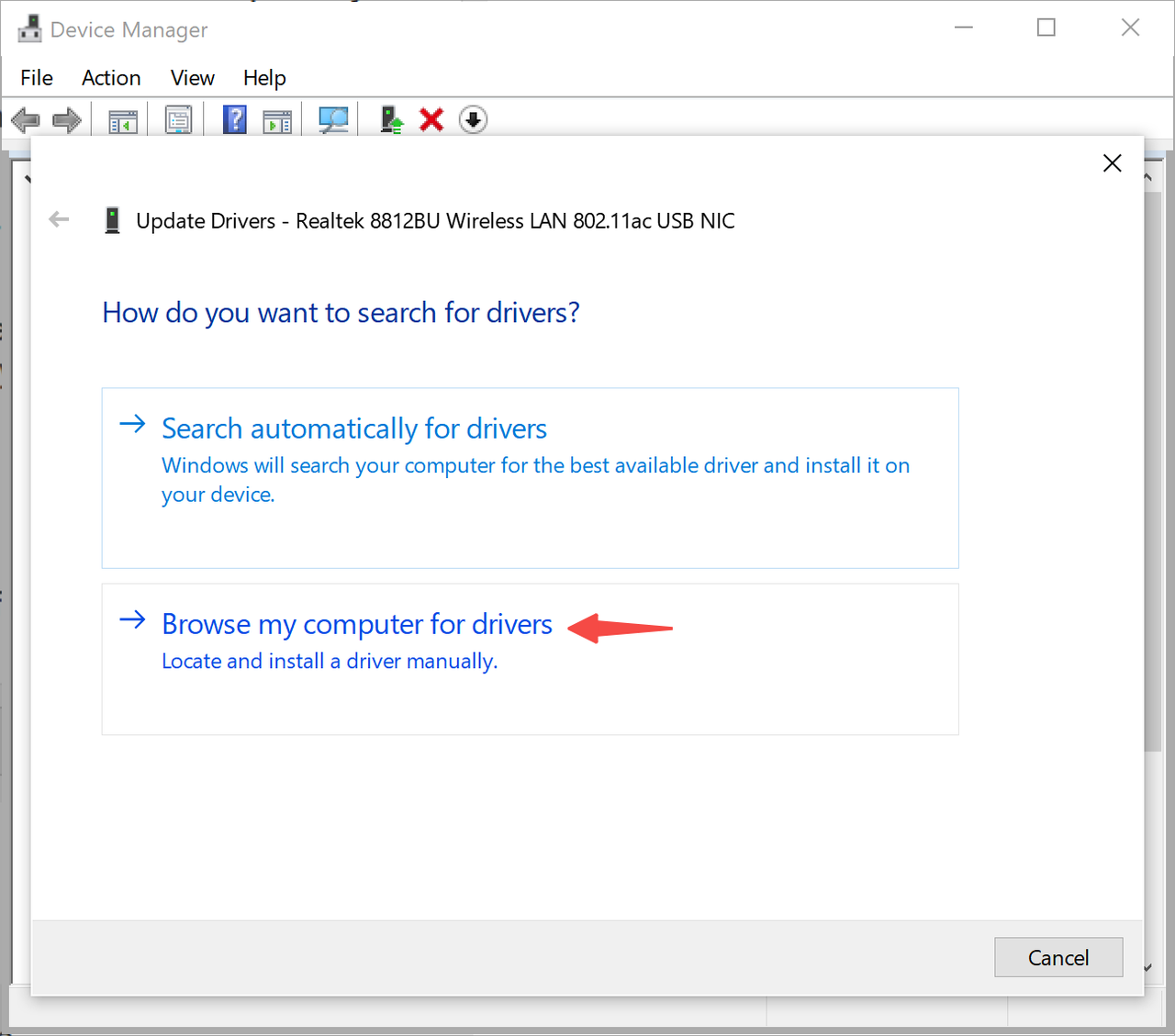Open the Properties toolbar icon
The width and height of the screenshot is (1175, 1036).
pyautogui.click(x=178, y=120)
